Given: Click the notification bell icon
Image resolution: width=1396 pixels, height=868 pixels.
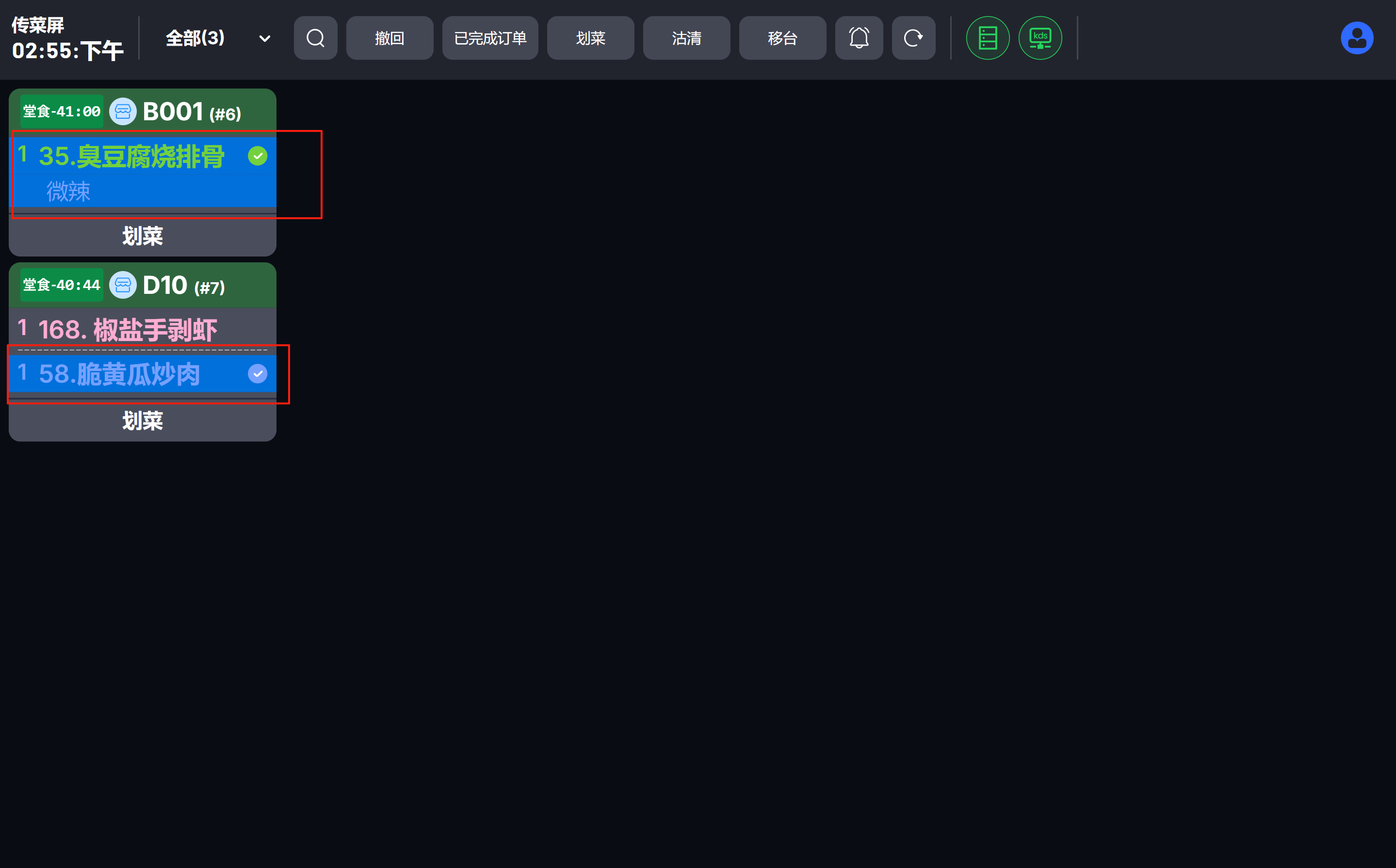Looking at the screenshot, I should (x=859, y=38).
